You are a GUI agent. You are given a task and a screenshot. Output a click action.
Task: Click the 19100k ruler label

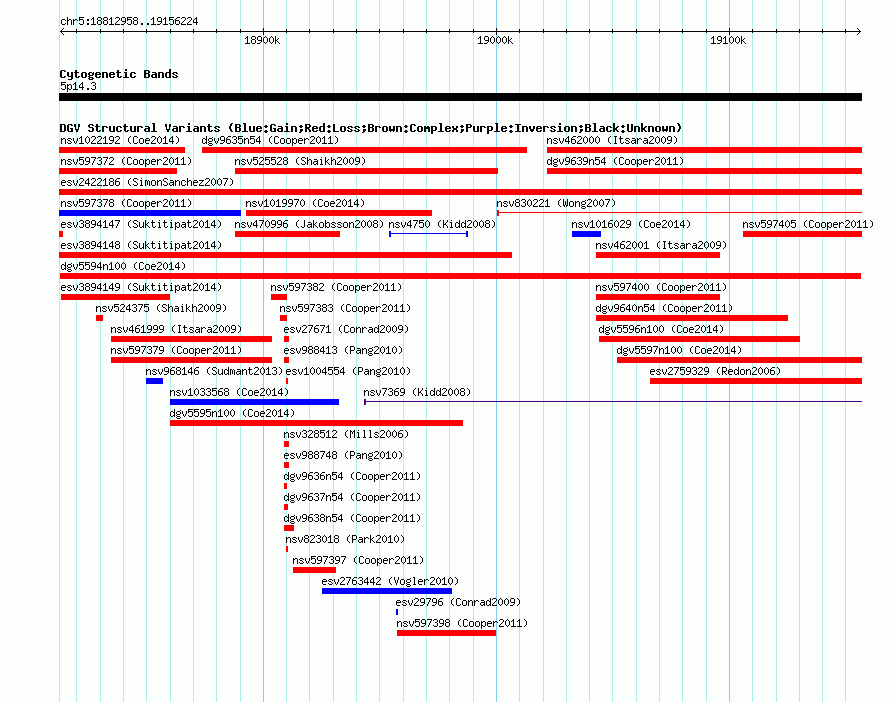point(728,40)
